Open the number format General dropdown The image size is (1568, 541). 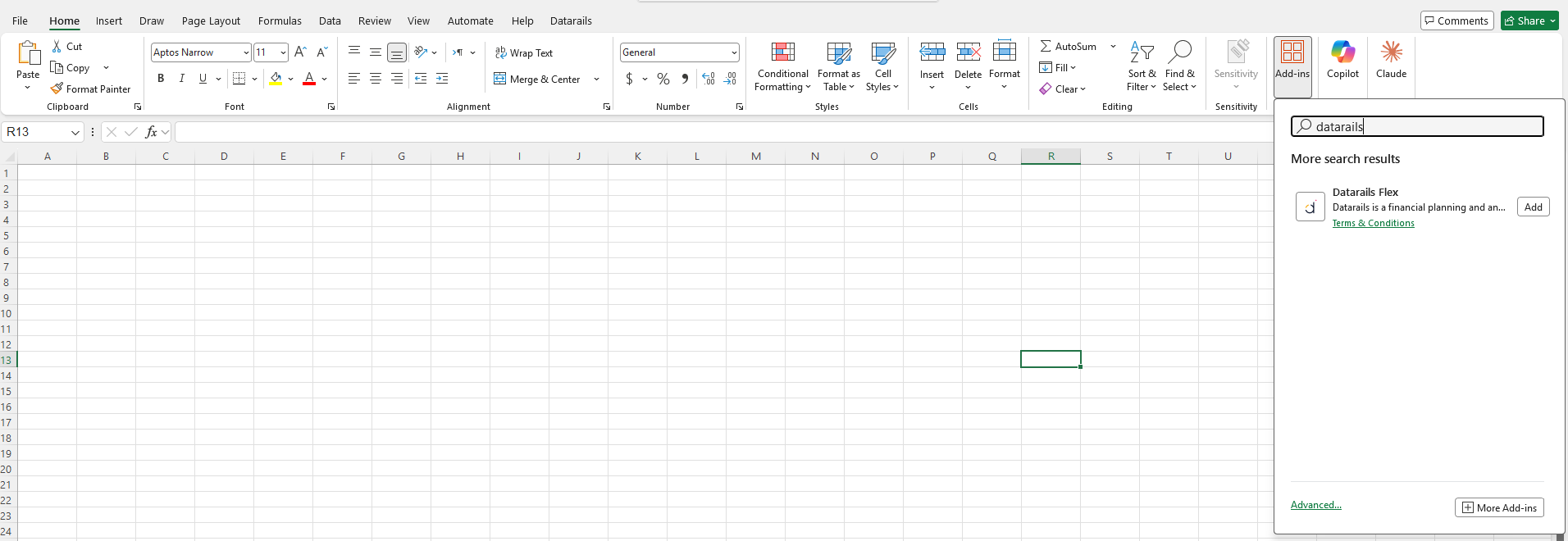(x=734, y=52)
